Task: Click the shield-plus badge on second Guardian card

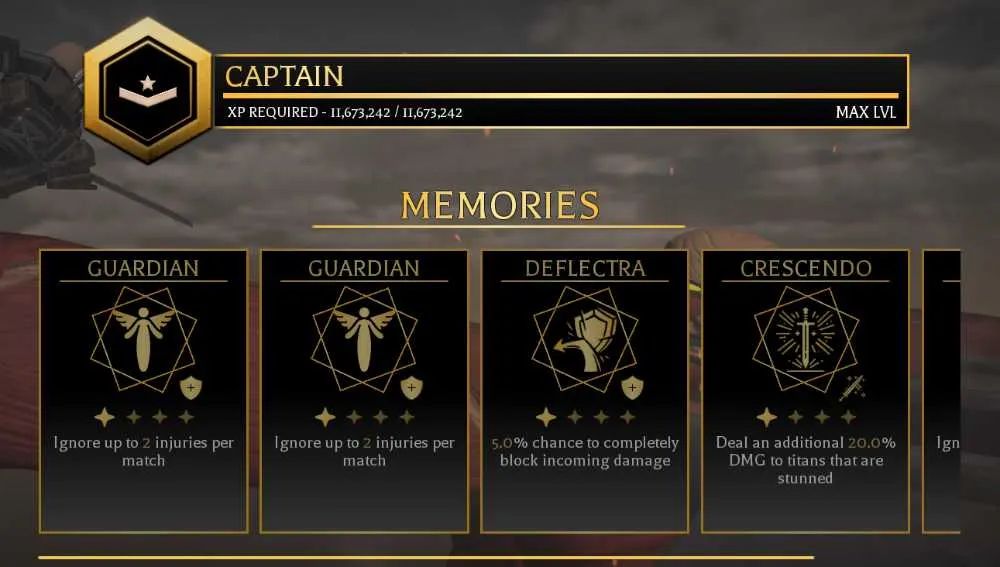Action: (411, 387)
